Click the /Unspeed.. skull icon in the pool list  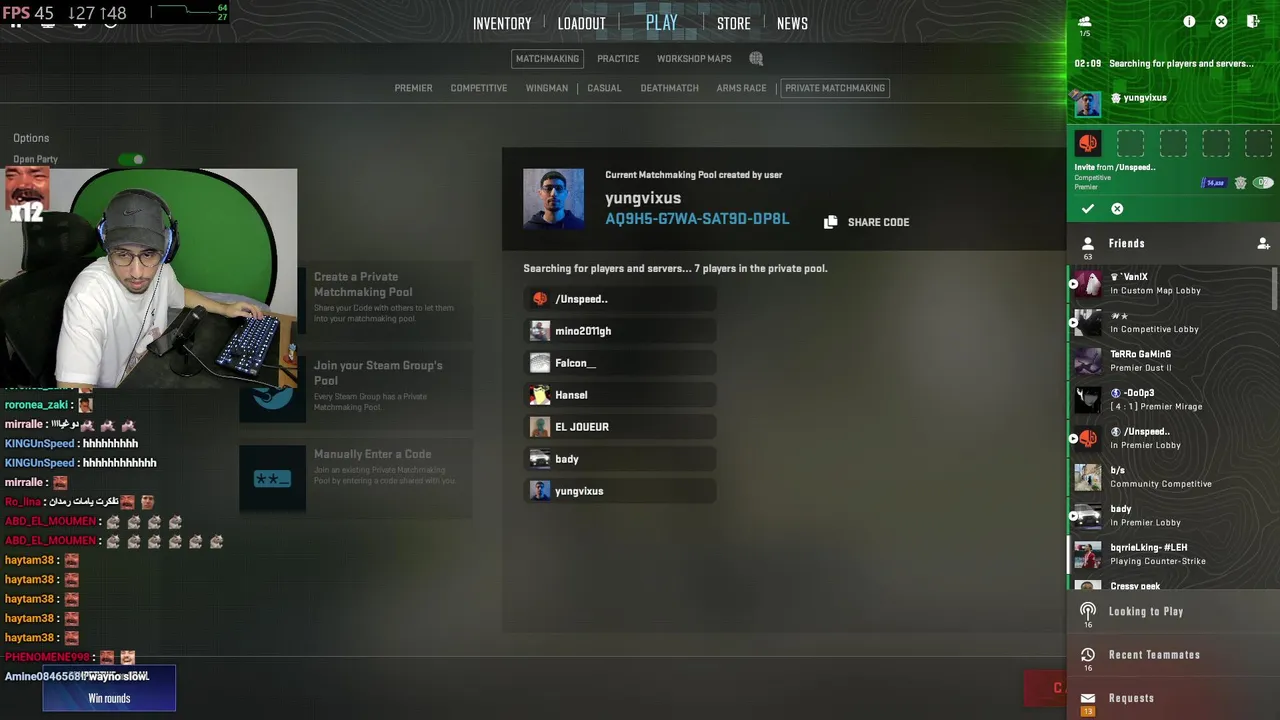(x=540, y=298)
